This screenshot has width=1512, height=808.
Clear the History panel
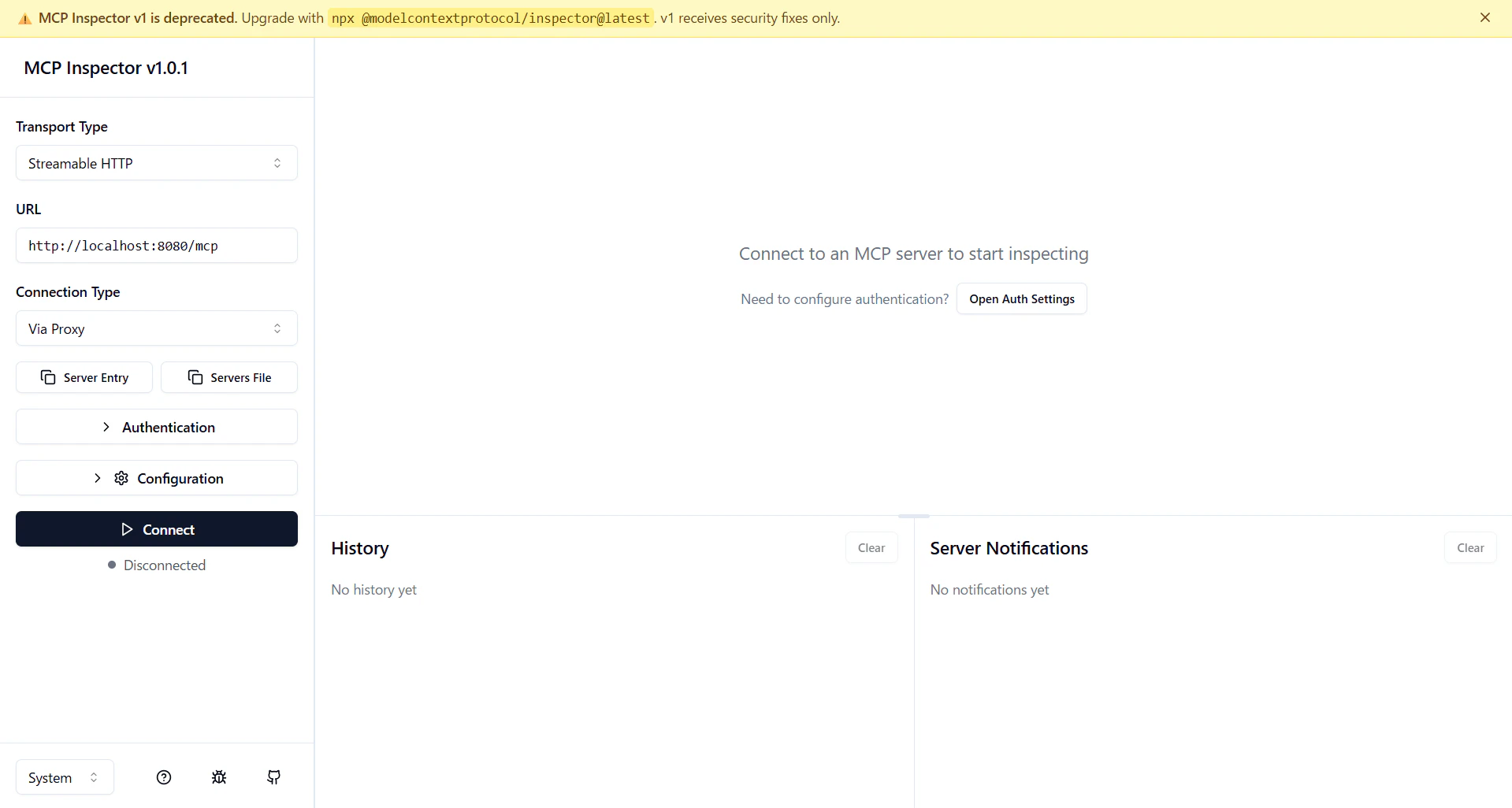pyautogui.click(x=871, y=548)
